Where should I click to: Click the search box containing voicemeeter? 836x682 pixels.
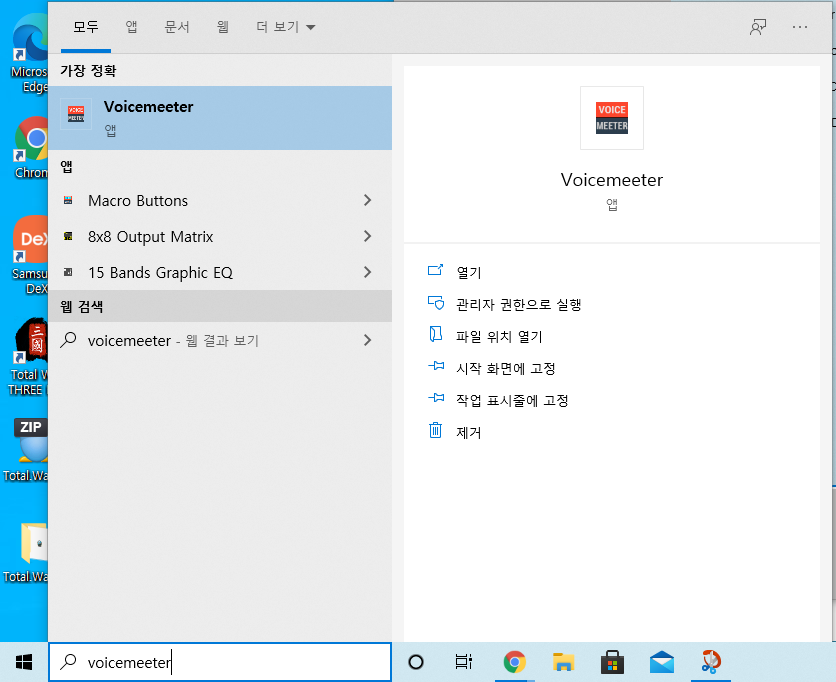(x=220, y=662)
